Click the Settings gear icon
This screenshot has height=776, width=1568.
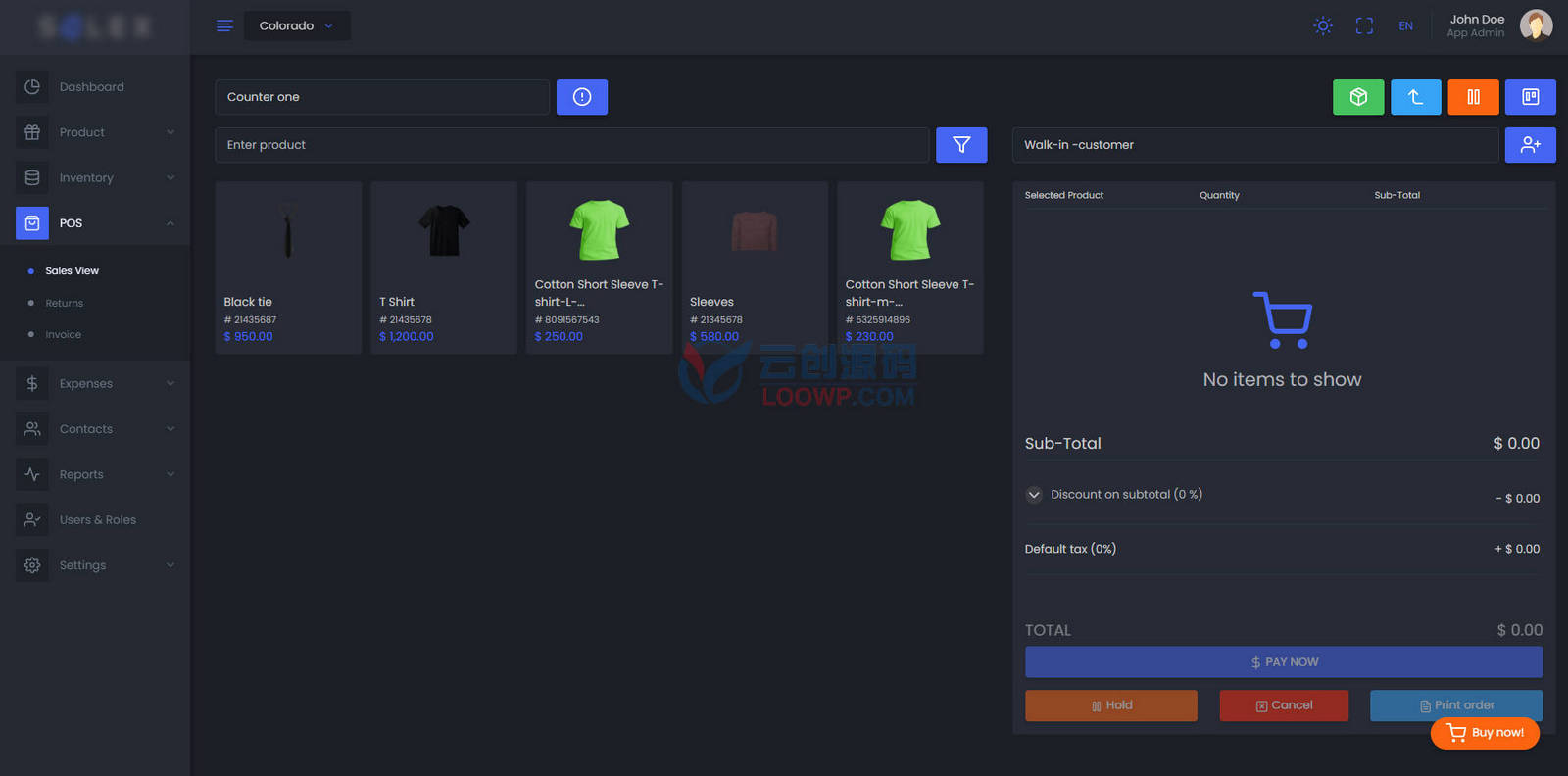pyautogui.click(x=32, y=565)
